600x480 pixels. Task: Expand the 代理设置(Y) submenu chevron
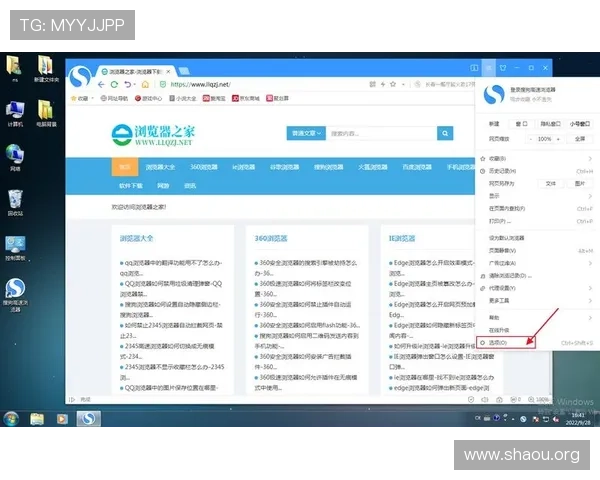pos(590,288)
